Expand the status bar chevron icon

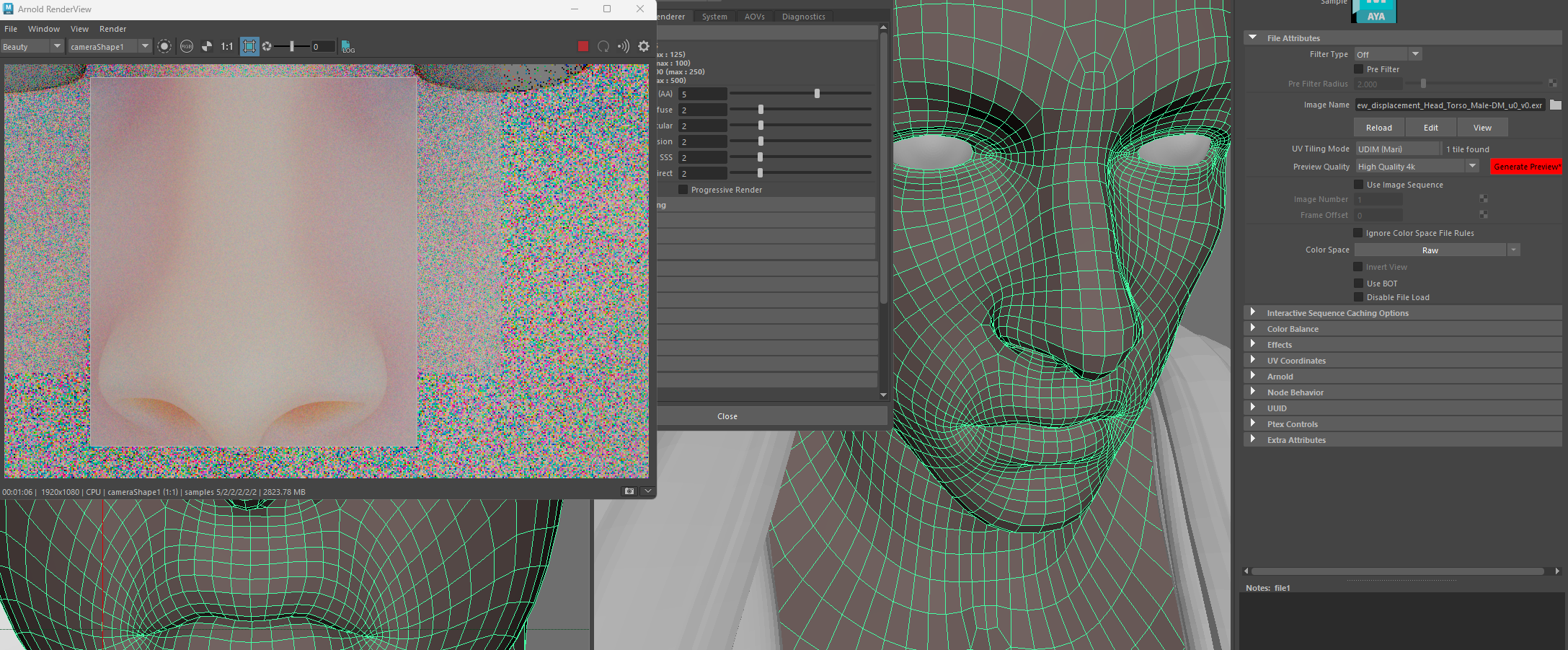[647, 491]
